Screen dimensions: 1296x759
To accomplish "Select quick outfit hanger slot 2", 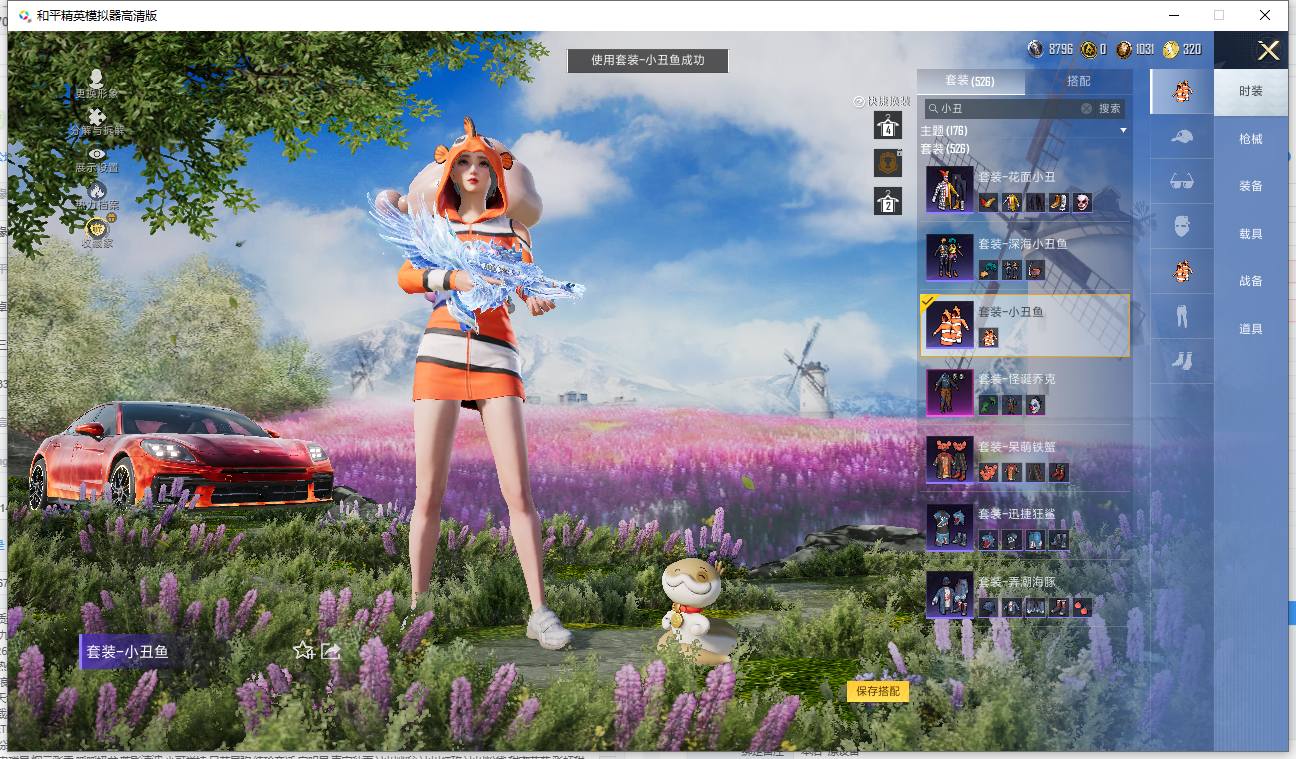I will point(888,201).
